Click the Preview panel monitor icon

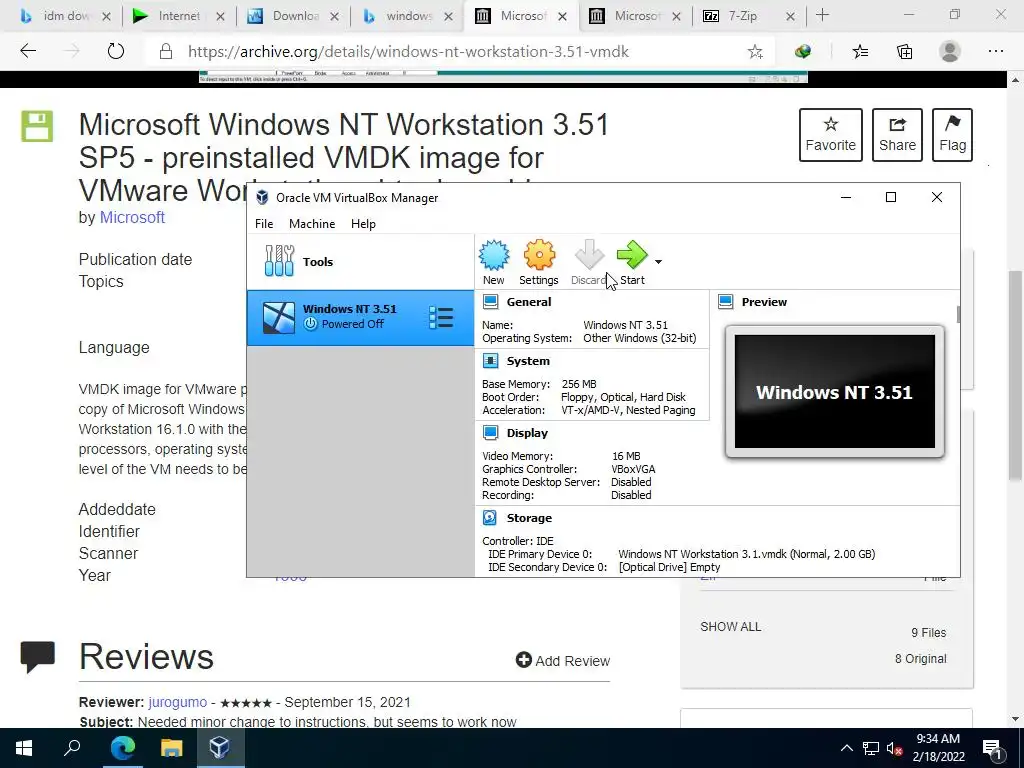(x=726, y=302)
